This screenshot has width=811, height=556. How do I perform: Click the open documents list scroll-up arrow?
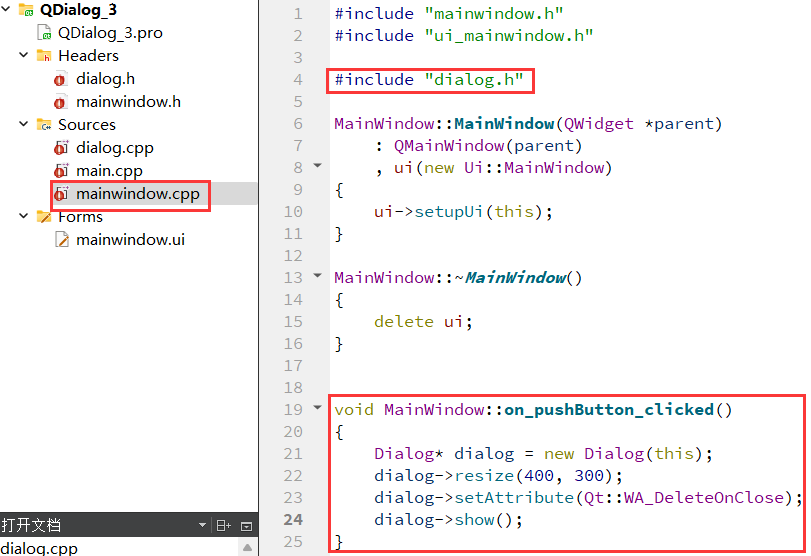247,547
